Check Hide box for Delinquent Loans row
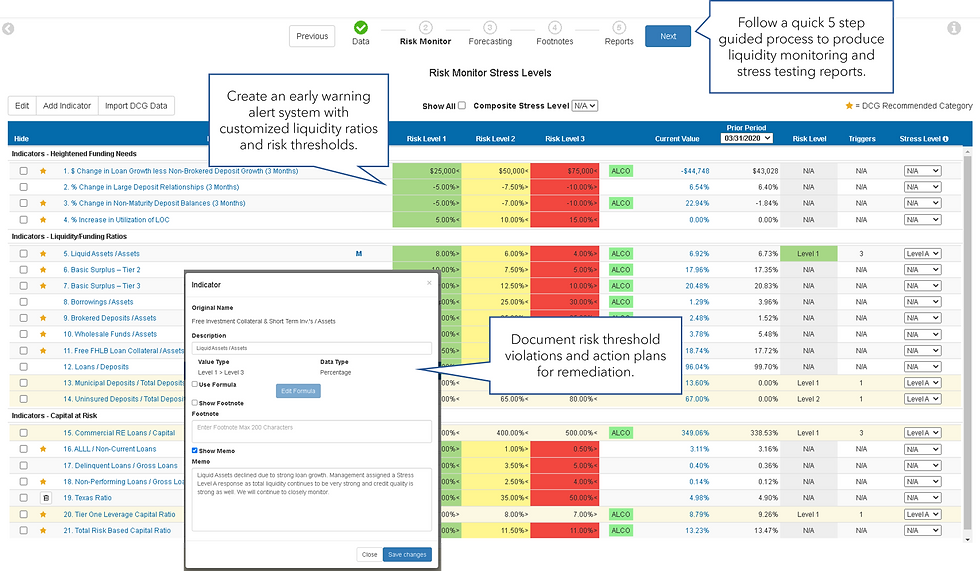980x571 pixels. 23,465
